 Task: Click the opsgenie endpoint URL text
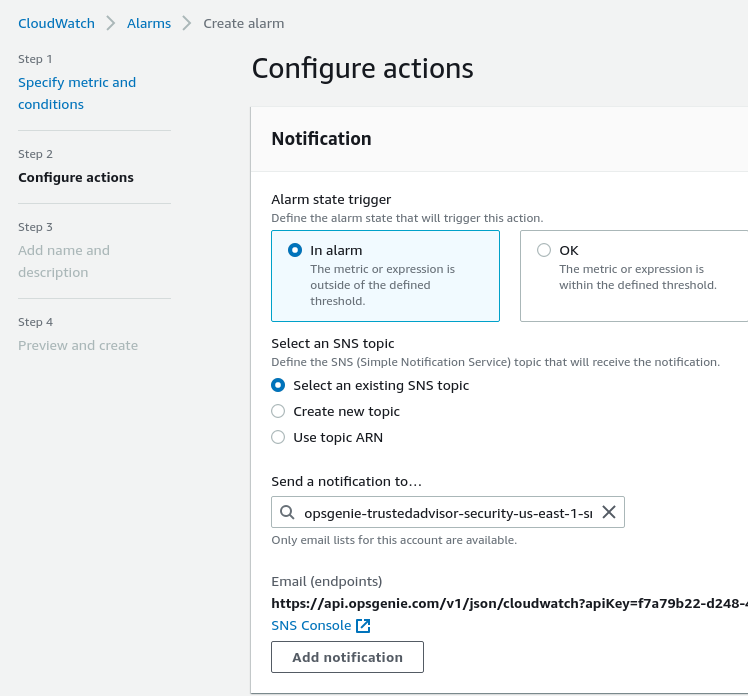(x=509, y=603)
